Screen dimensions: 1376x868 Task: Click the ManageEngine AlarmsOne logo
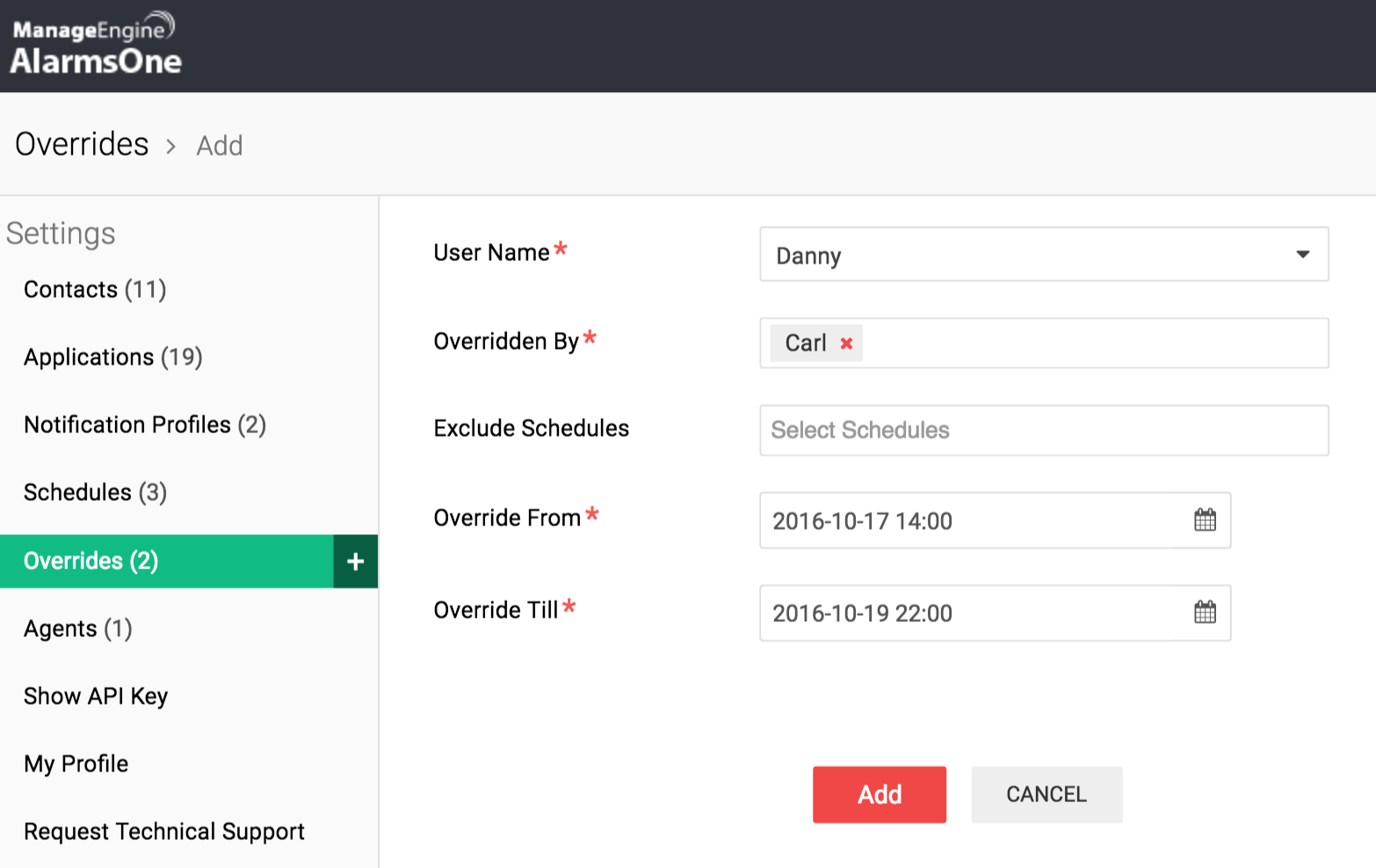click(x=96, y=44)
